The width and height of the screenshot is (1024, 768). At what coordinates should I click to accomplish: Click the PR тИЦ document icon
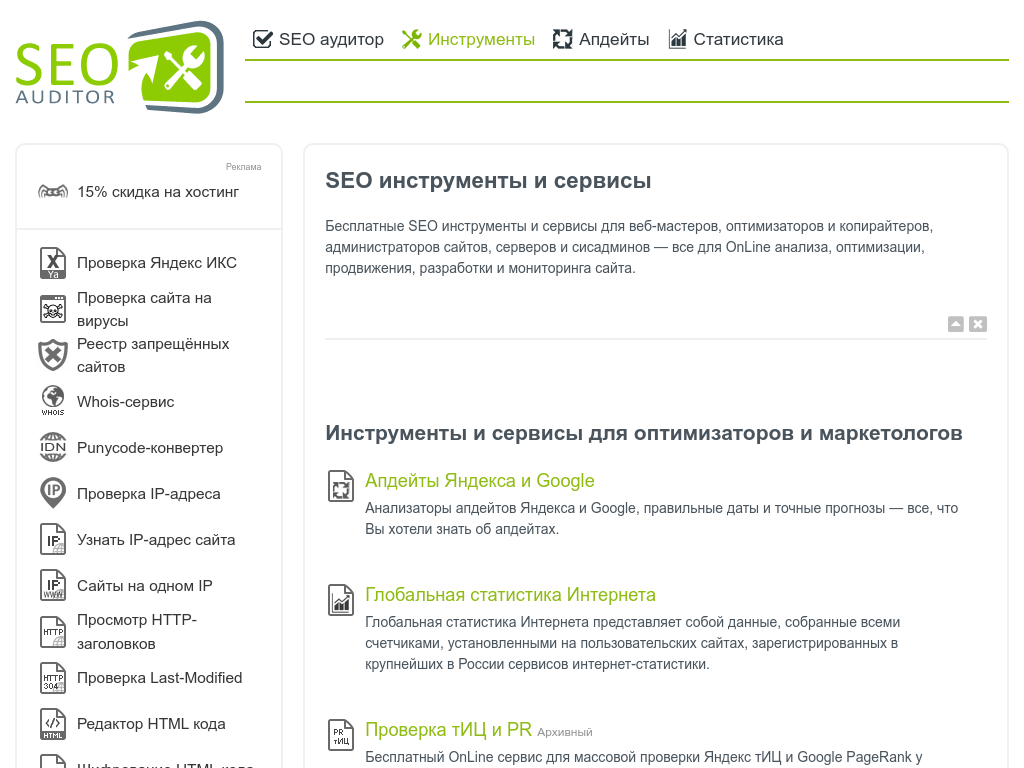(x=341, y=735)
